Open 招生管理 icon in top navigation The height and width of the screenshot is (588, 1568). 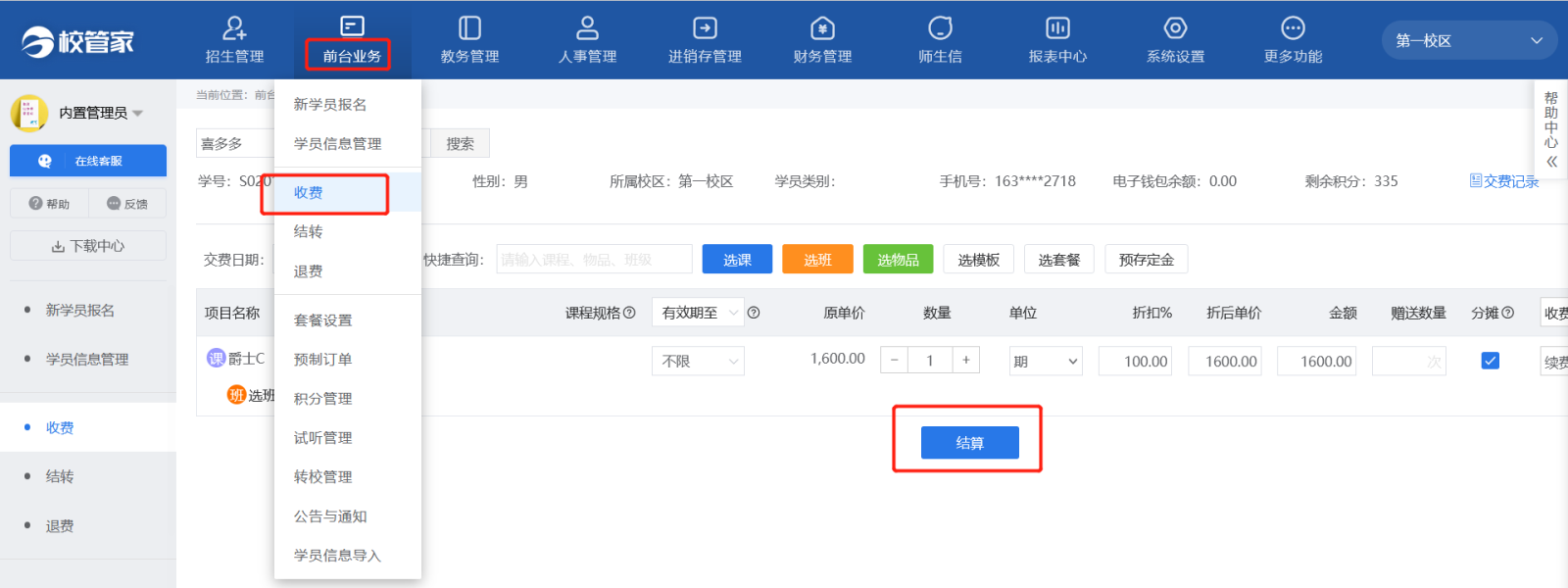(x=234, y=27)
